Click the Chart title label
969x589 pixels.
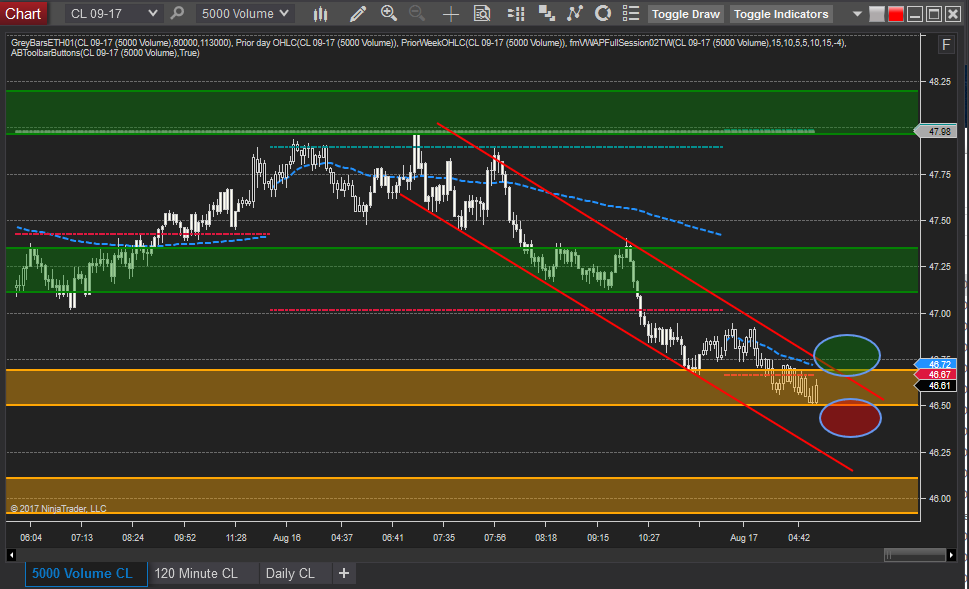[23, 14]
